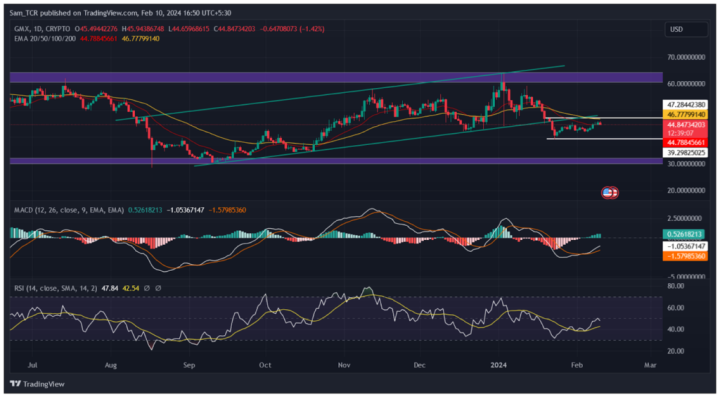Select the MACD indicator legend label
The image size is (720, 397).
pos(68,210)
